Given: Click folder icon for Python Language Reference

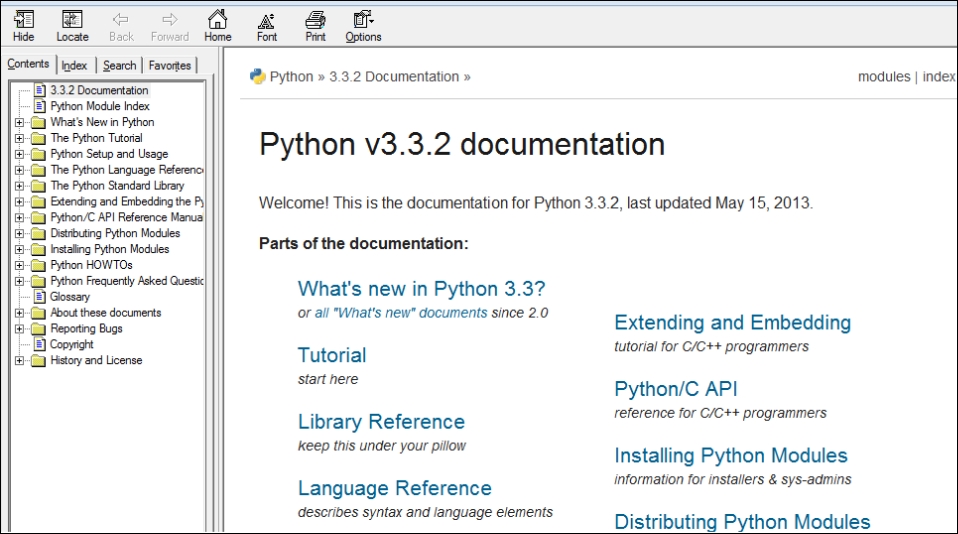Looking at the screenshot, I should click(38, 170).
